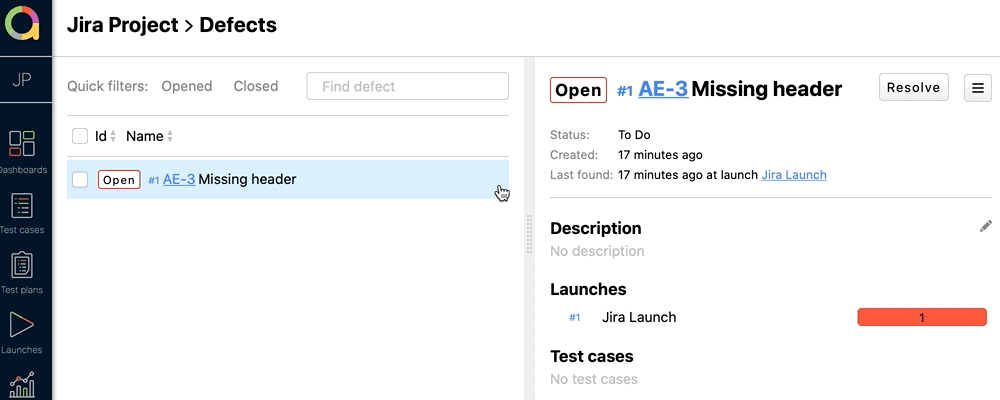Open the Jira Launch link in Last found
Image resolution: width=1000 pixels, height=400 pixels.
(x=793, y=175)
